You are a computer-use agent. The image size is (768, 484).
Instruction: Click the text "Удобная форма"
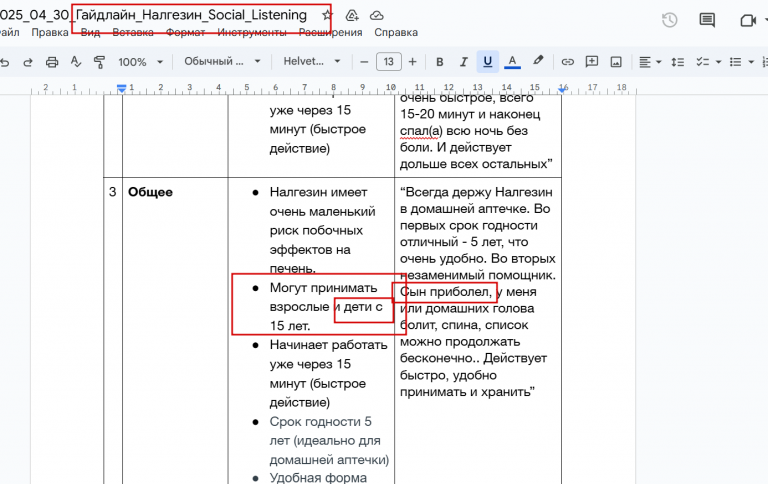[x=318, y=478]
